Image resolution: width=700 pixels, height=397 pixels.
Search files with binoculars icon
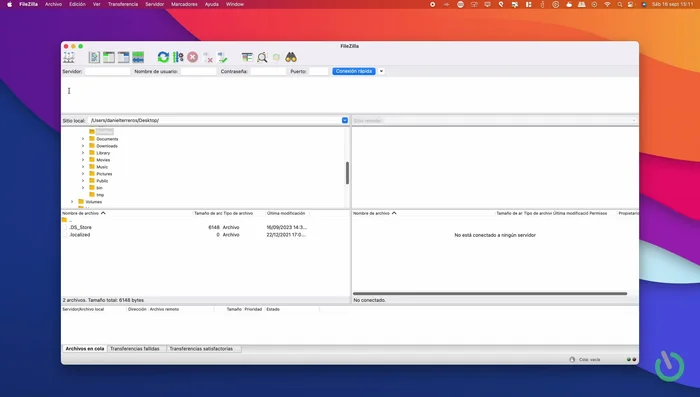coord(291,57)
